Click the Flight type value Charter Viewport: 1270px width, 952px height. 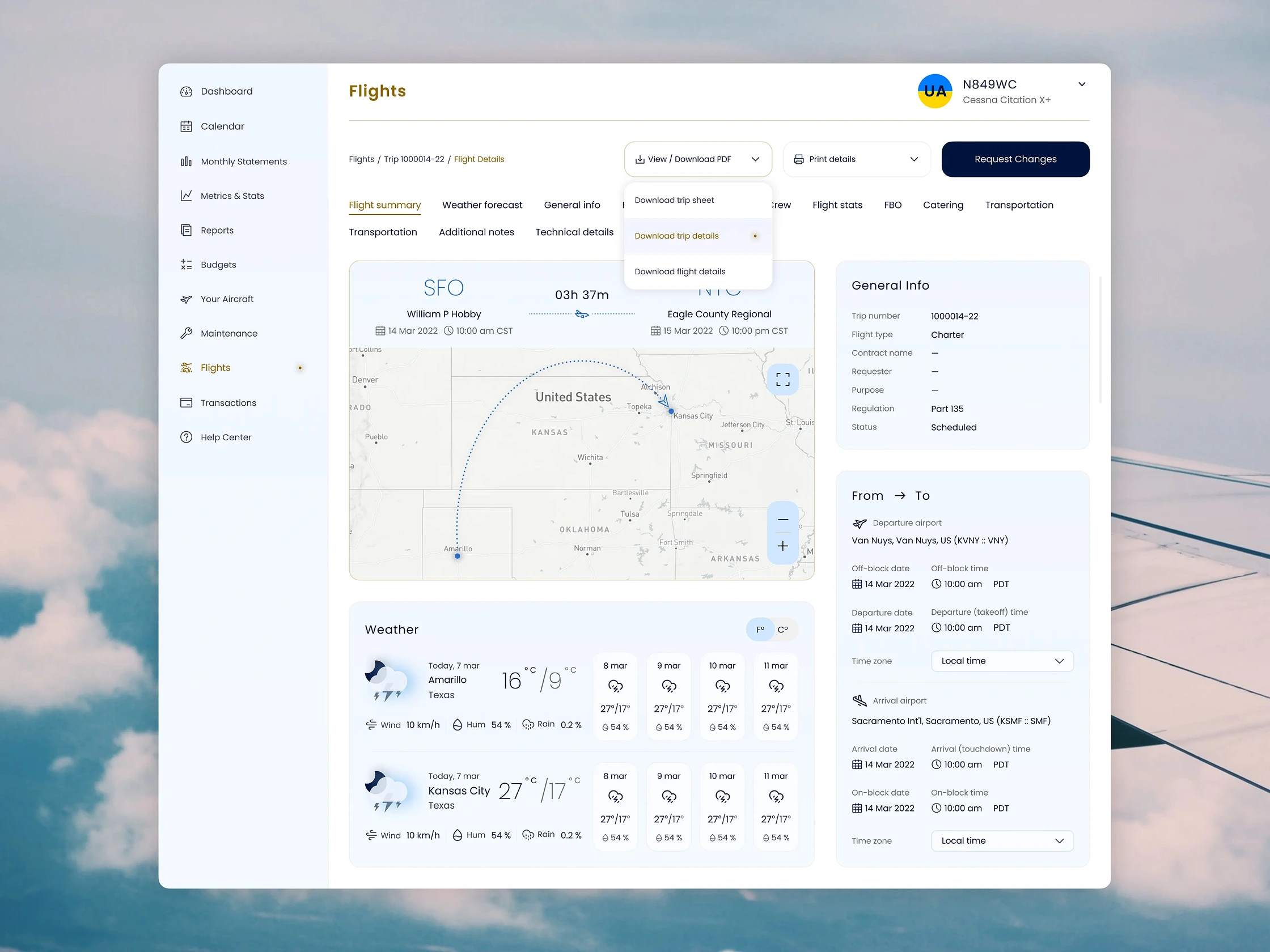pyautogui.click(x=947, y=334)
